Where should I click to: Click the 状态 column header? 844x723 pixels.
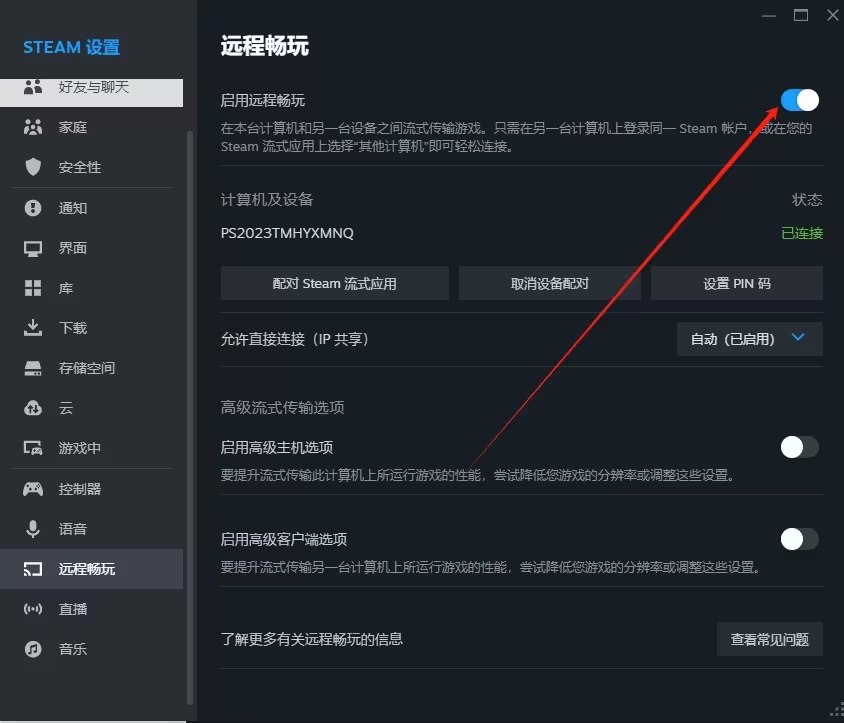click(x=807, y=200)
